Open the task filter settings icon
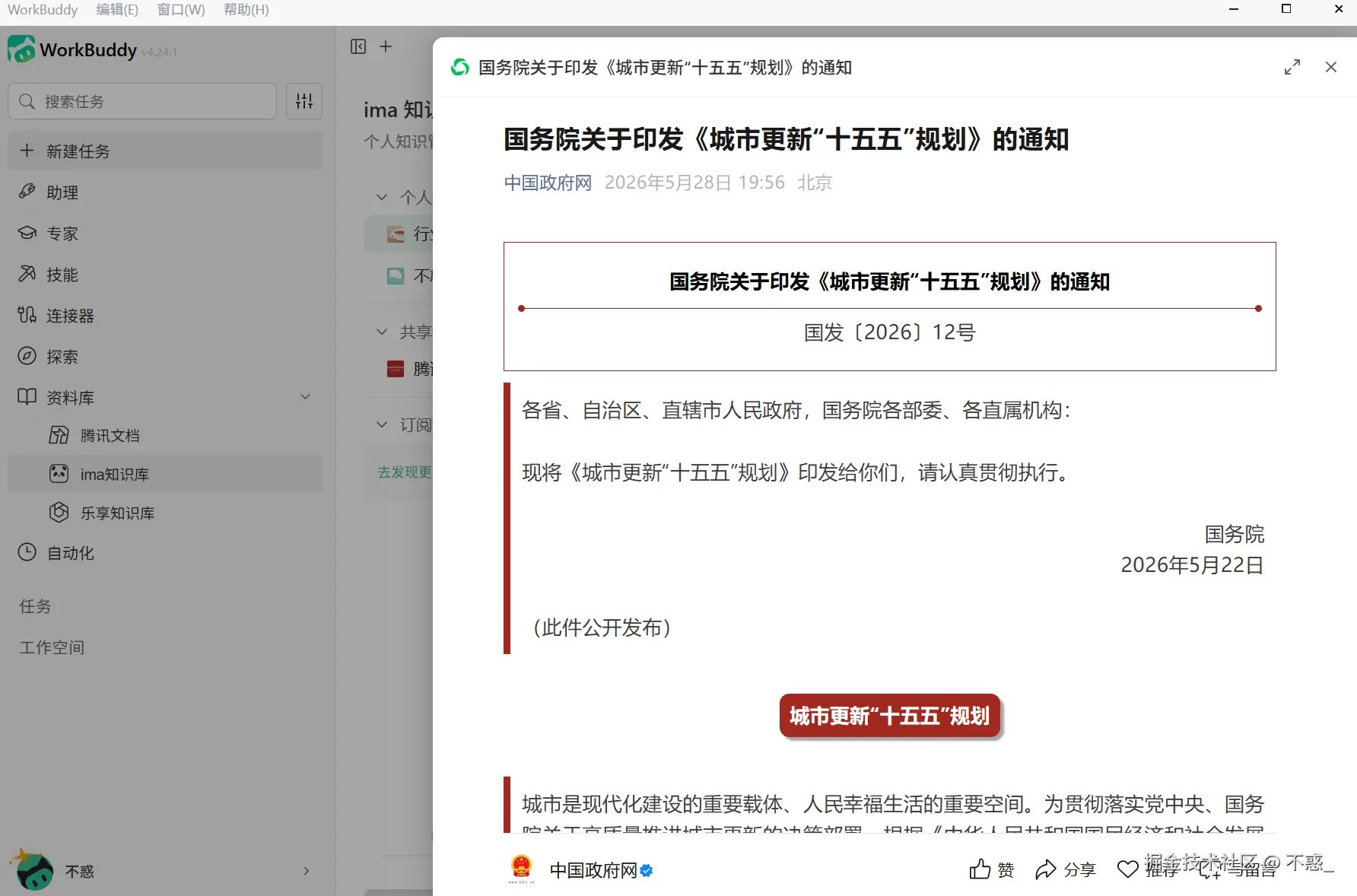Viewport: 1357px width, 896px height. coord(304,101)
